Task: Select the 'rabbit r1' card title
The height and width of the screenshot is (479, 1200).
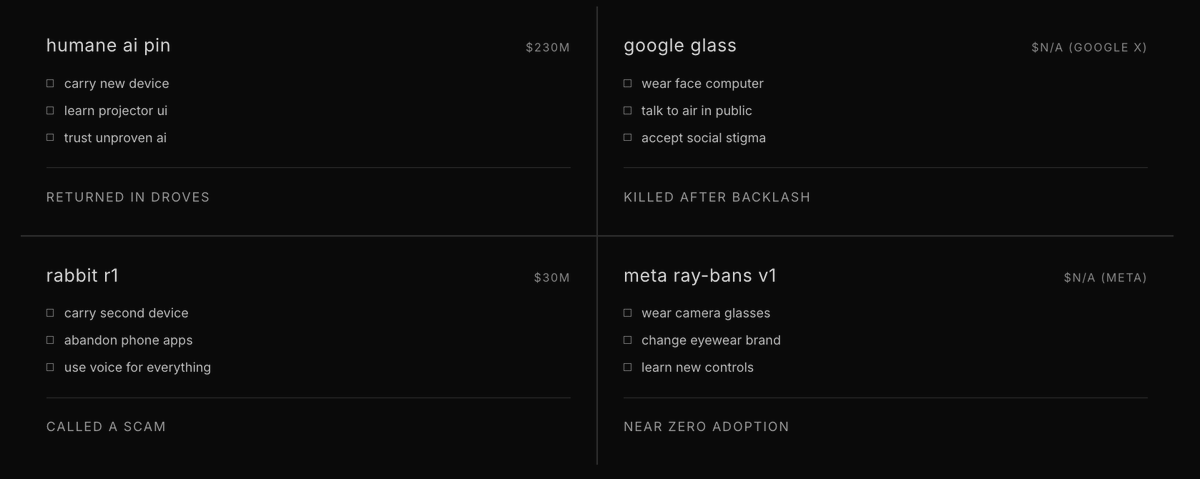Action: coord(82,276)
